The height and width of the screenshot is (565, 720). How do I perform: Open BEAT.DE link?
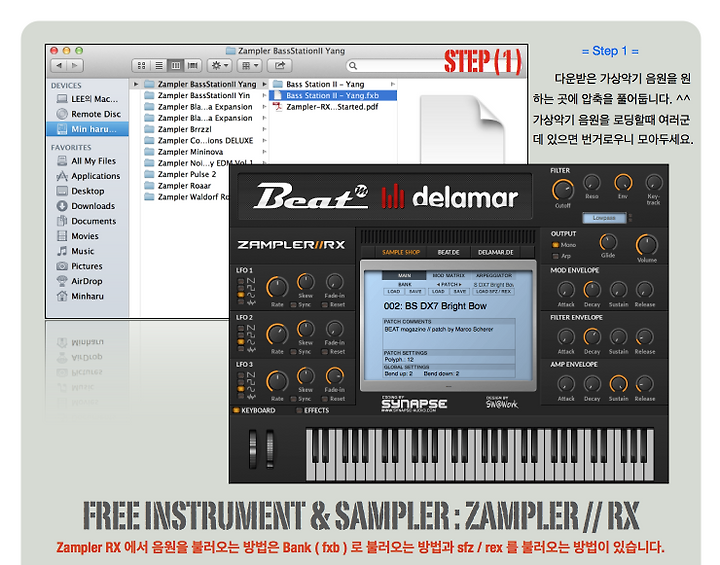(x=448, y=252)
